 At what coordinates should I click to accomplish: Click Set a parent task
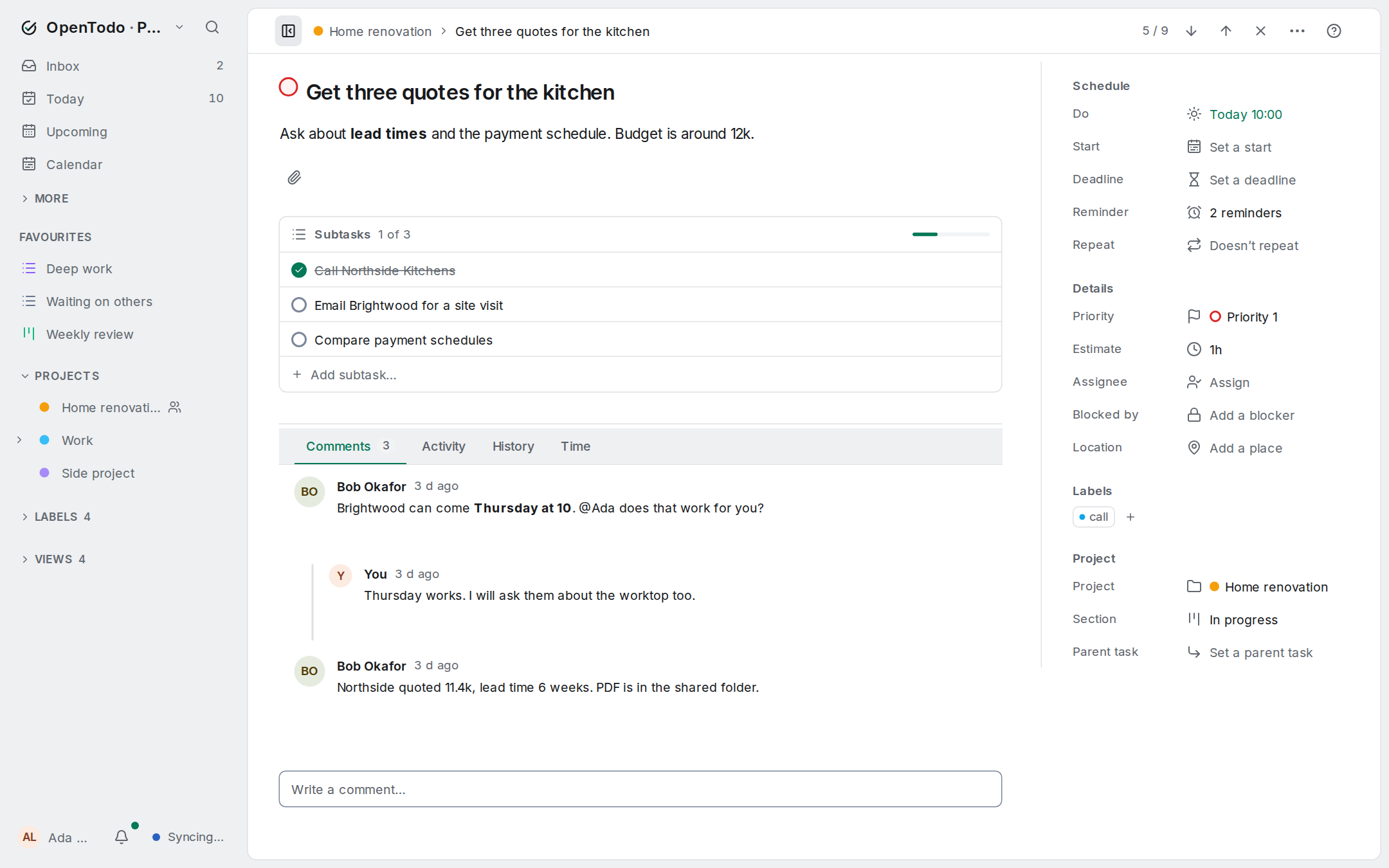[x=1260, y=653]
